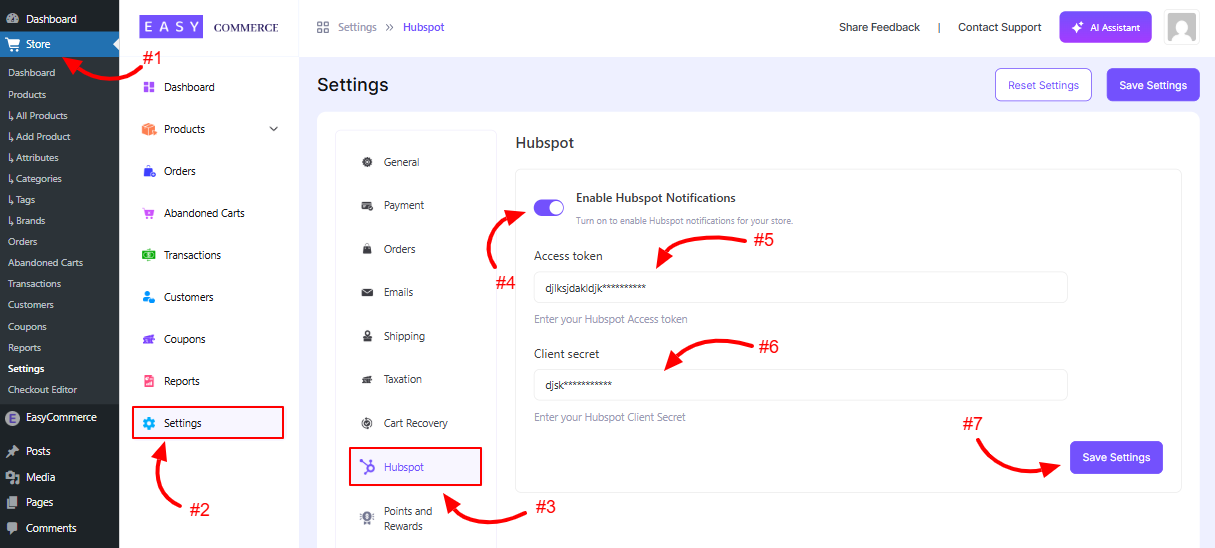
Task: Click the Cart Recovery settings icon
Action: click(367, 423)
